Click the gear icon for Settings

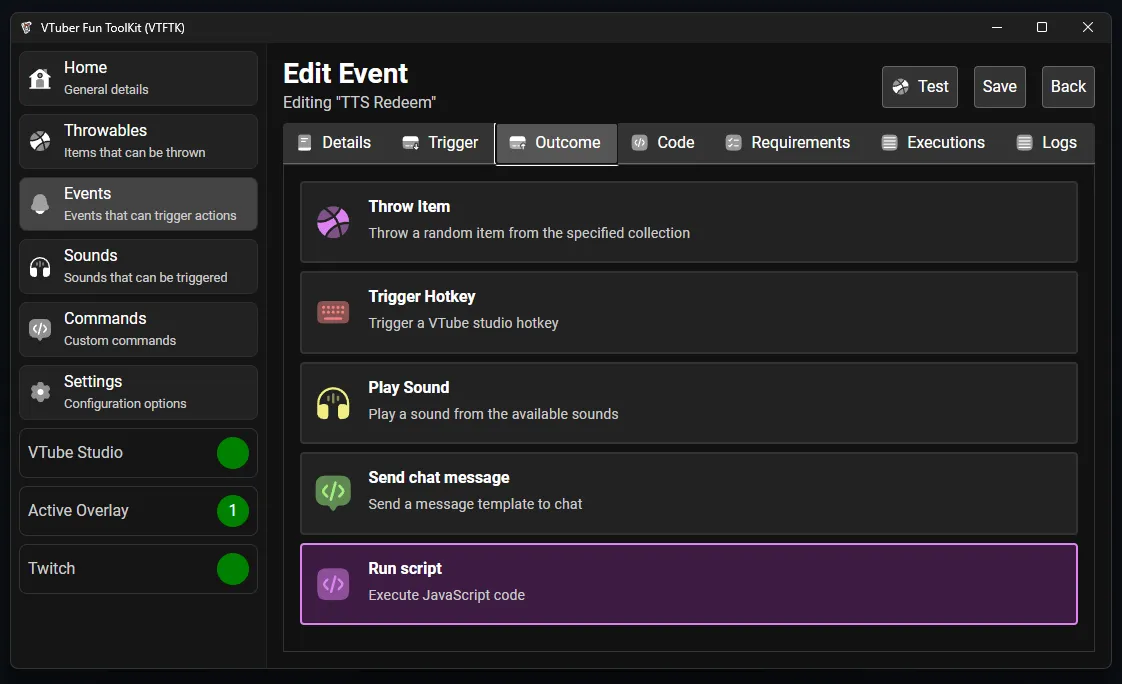pos(40,392)
